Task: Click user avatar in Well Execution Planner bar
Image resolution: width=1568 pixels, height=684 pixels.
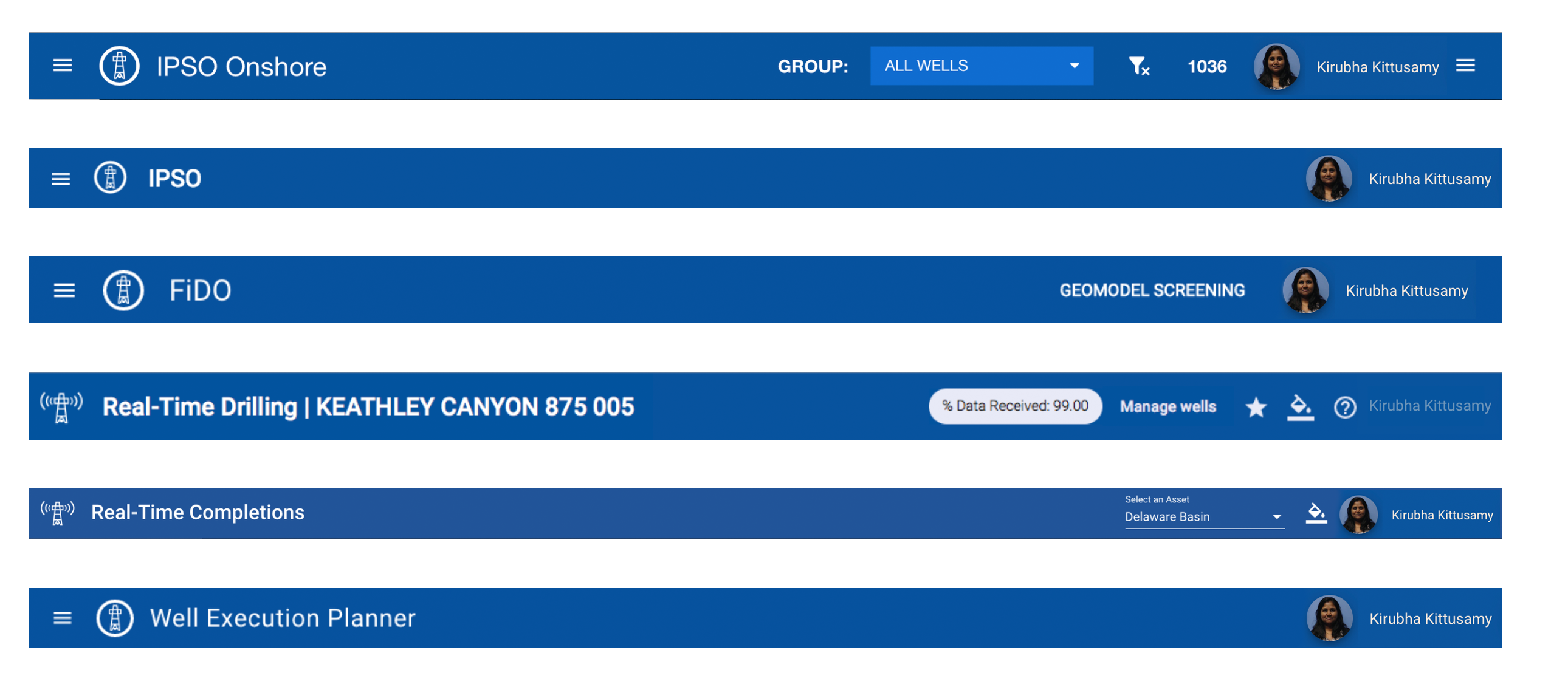Action: click(x=1329, y=618)
